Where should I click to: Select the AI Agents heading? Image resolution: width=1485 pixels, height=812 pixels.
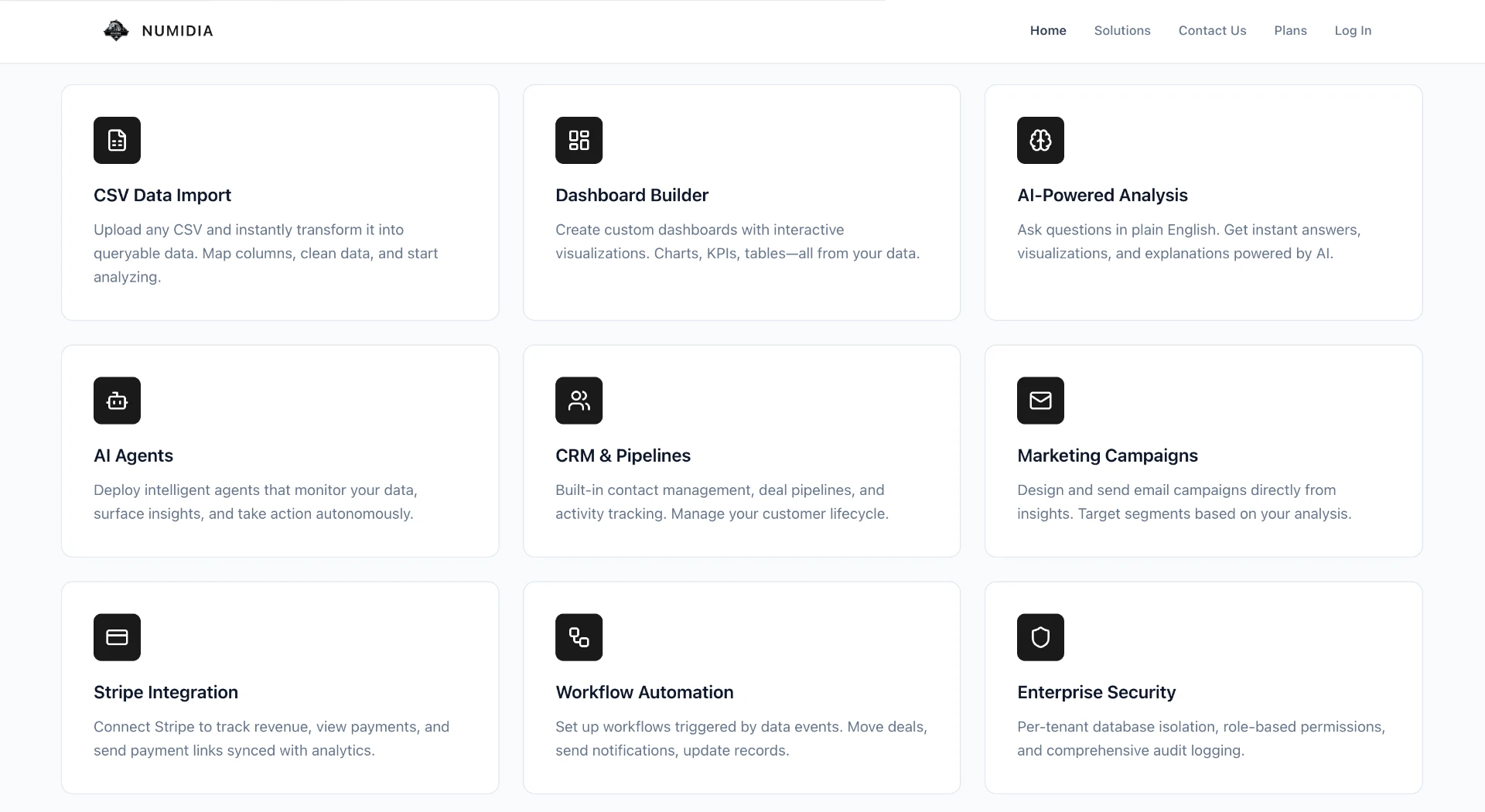click(133, 456)
